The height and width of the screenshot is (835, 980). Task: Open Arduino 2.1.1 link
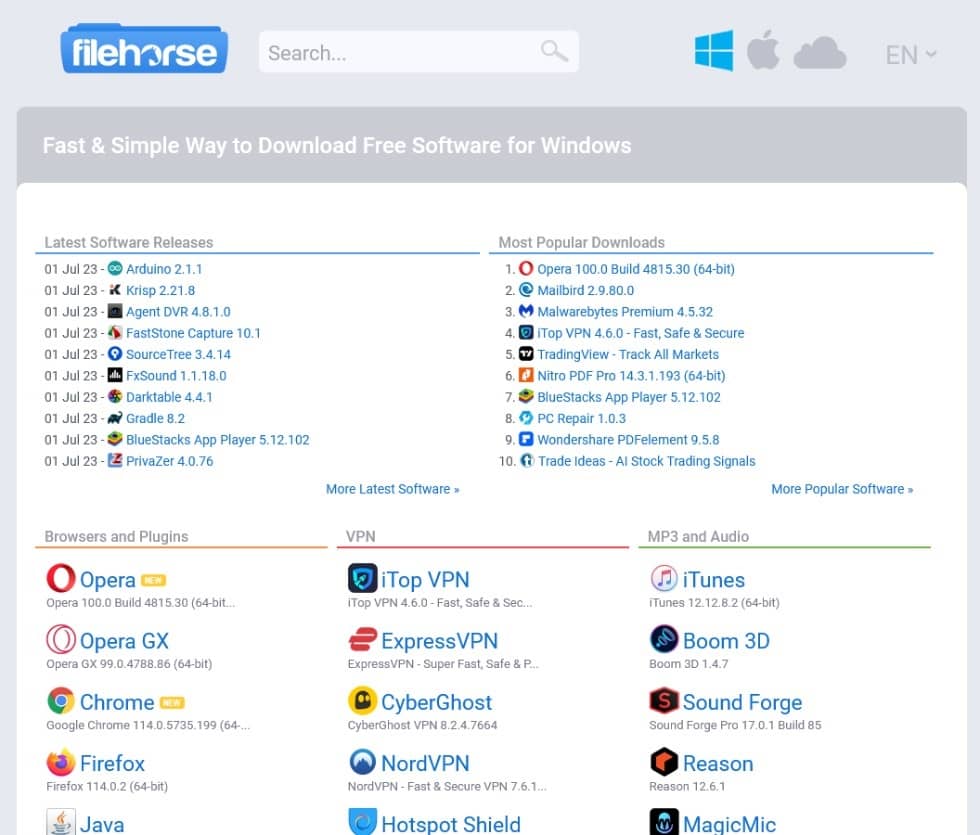click(x=164, y=269)
